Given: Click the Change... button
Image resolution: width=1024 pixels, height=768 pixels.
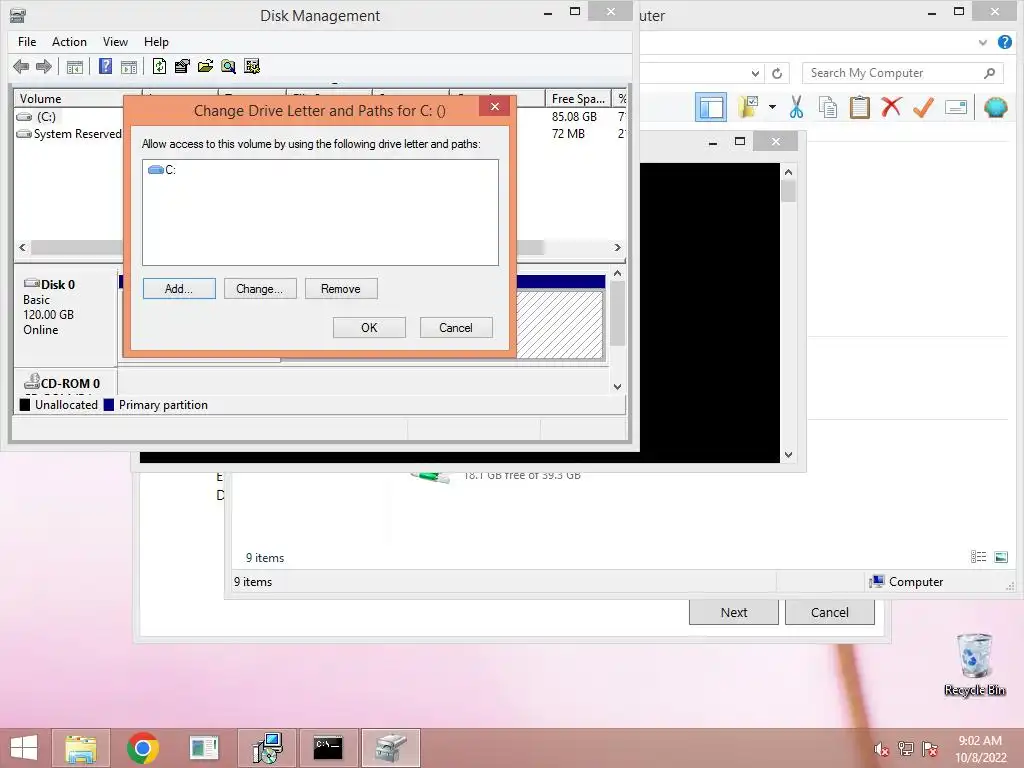Looking at the screenshot, I should (x=260, y=289).
